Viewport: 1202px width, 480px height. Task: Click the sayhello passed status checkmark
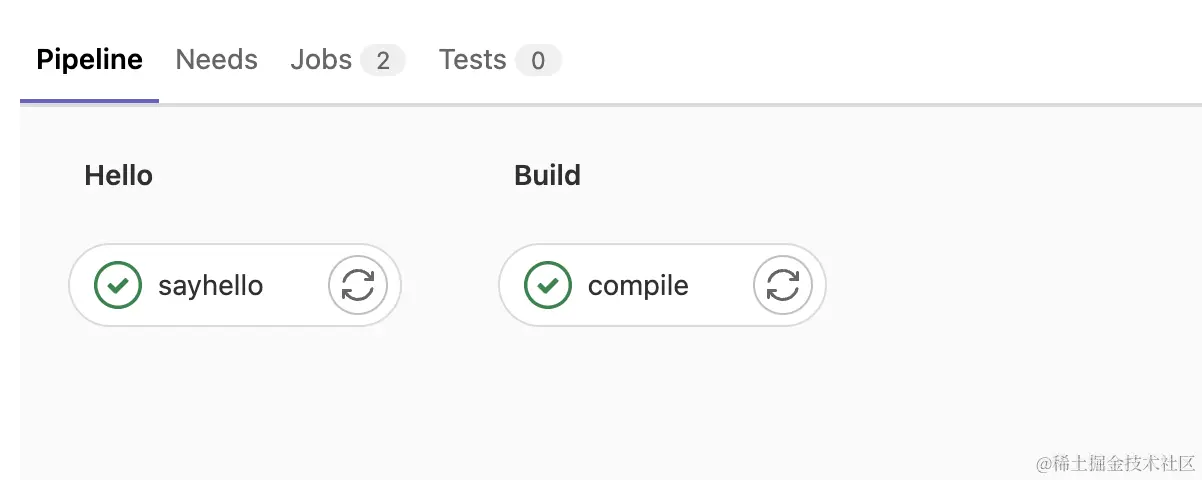point(118,285)
